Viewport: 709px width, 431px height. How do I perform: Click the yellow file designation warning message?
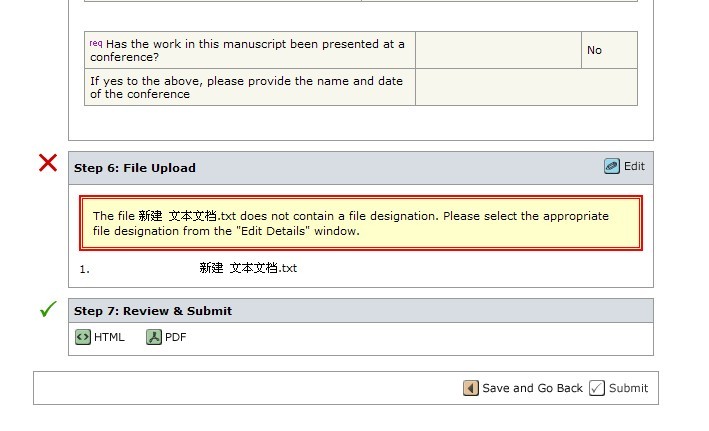click(x=361, y=223)
